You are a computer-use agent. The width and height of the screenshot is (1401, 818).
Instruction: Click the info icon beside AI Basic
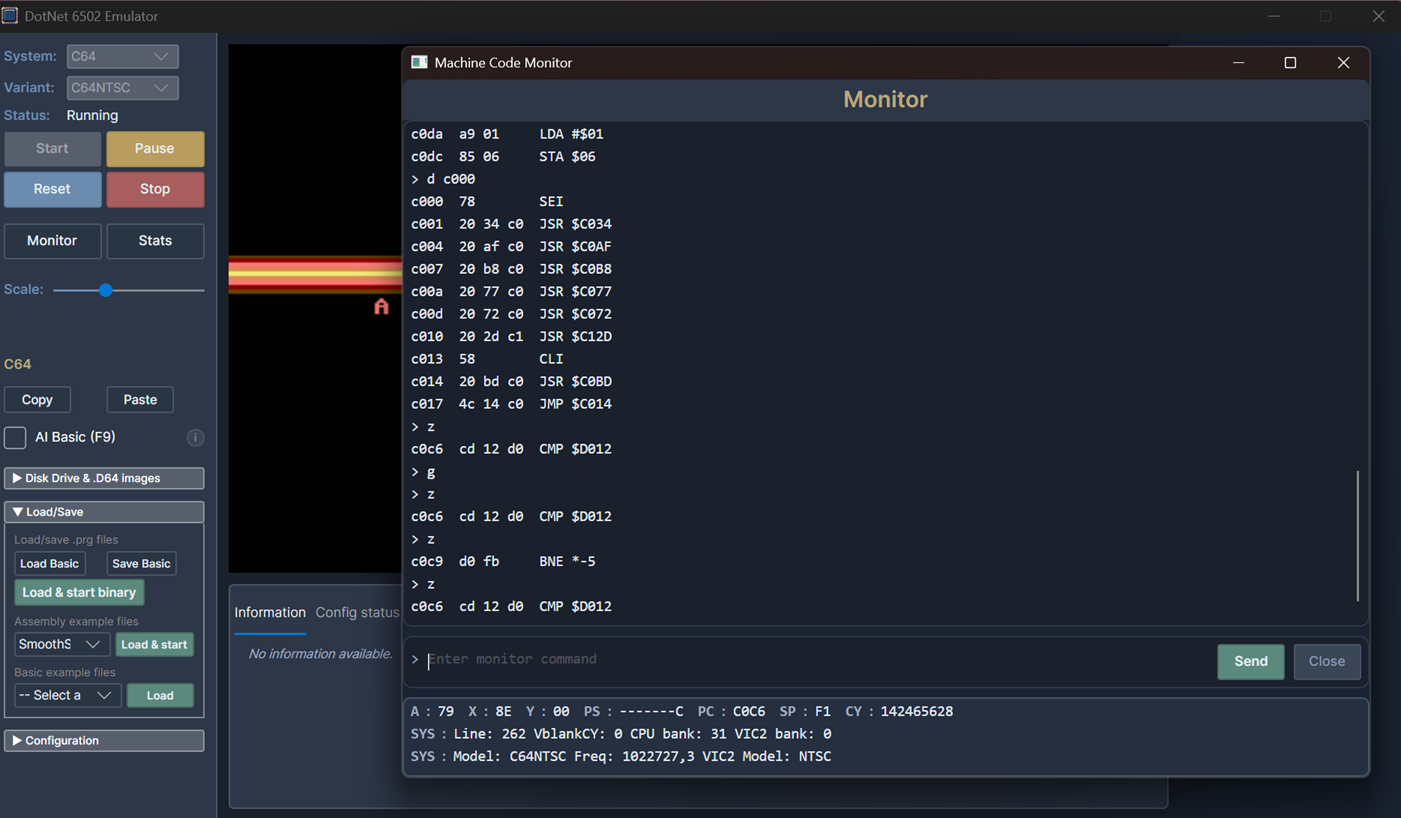click(x=196, y=437)
